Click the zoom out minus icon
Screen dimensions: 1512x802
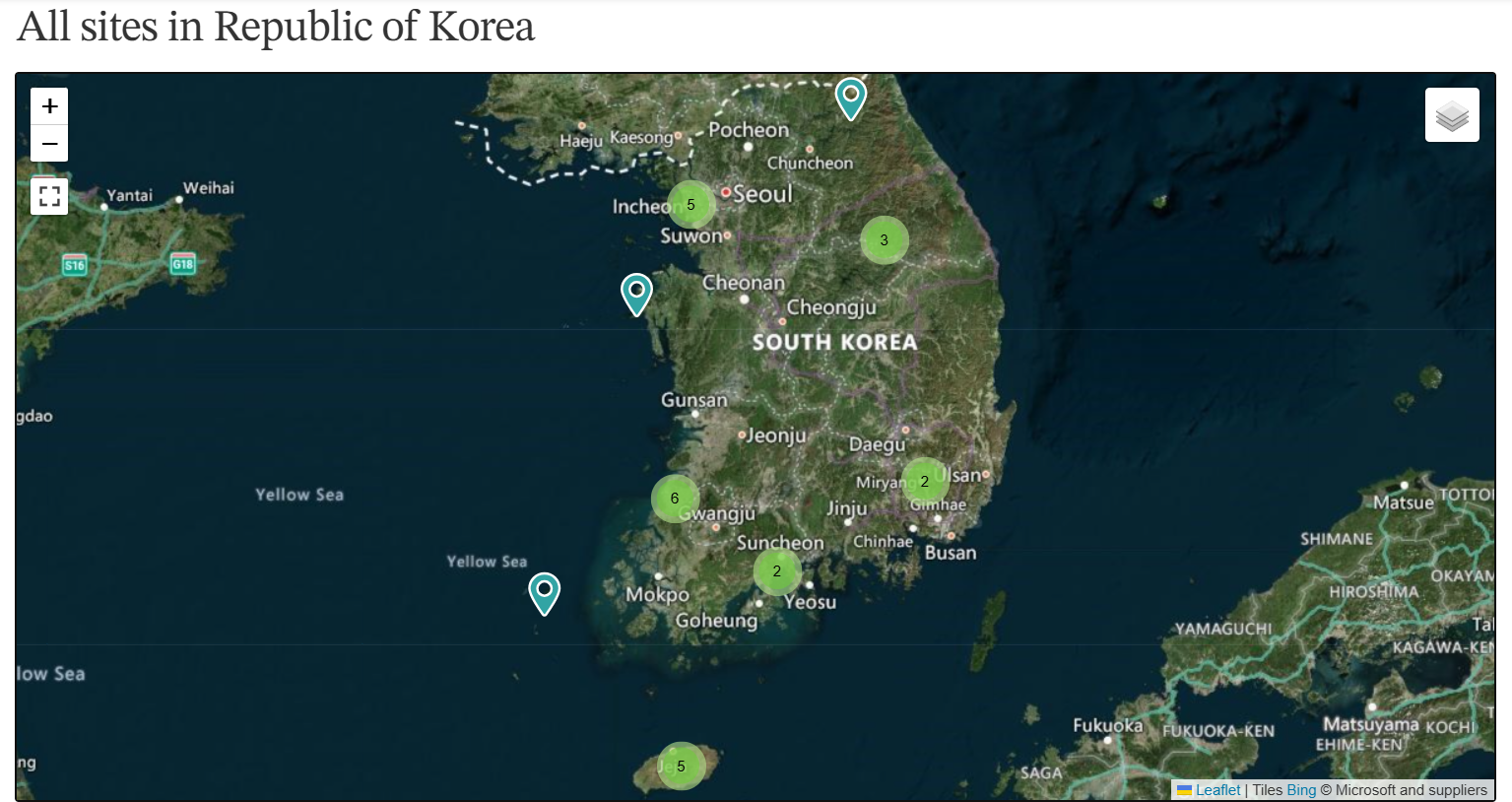click(x=48, y=143)
